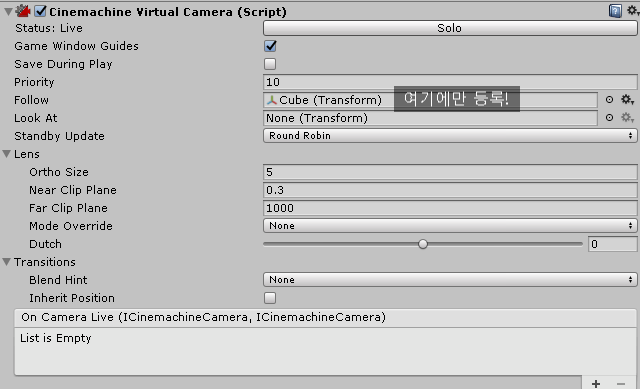Enable Save During Play checkbox
The width and height of the screenshot is (640, 389).
click(270, 64)
